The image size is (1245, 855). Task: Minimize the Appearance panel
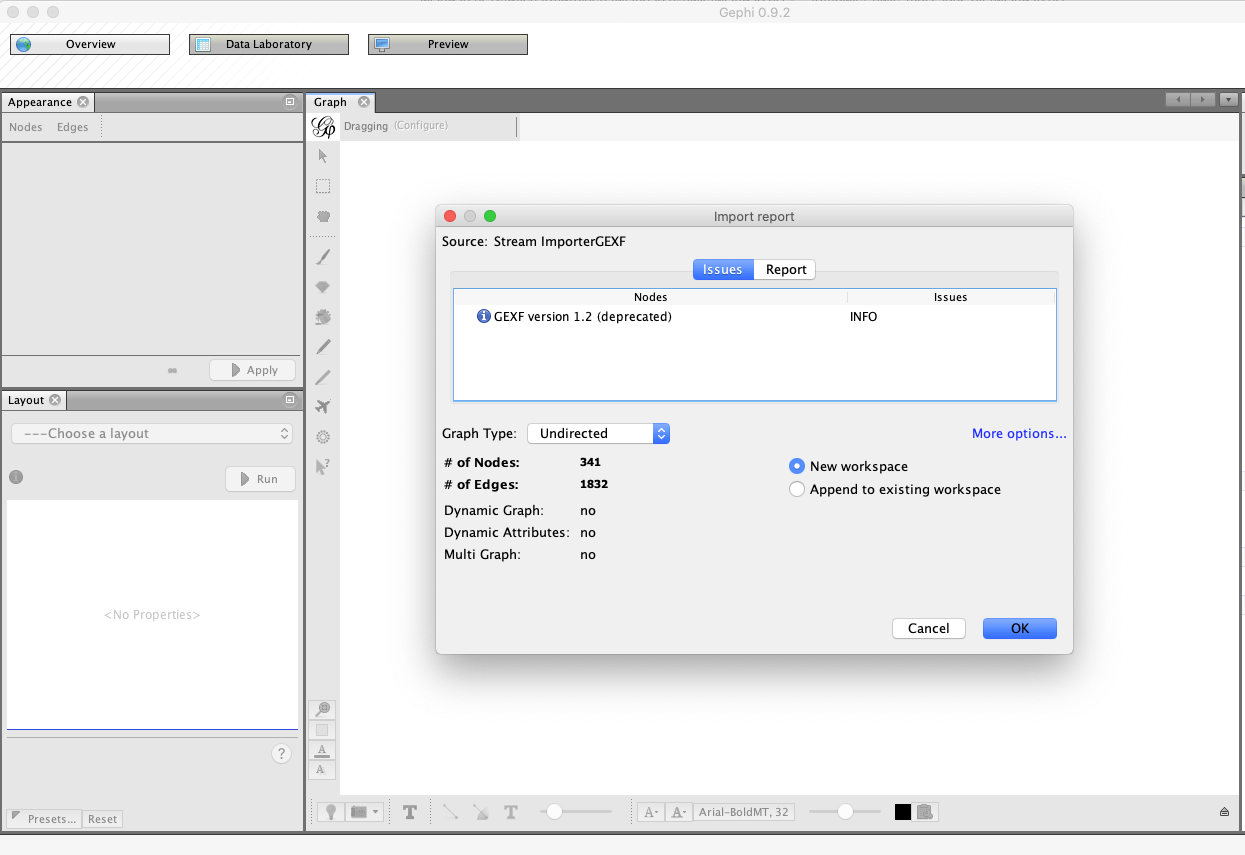tap(290, 101)
